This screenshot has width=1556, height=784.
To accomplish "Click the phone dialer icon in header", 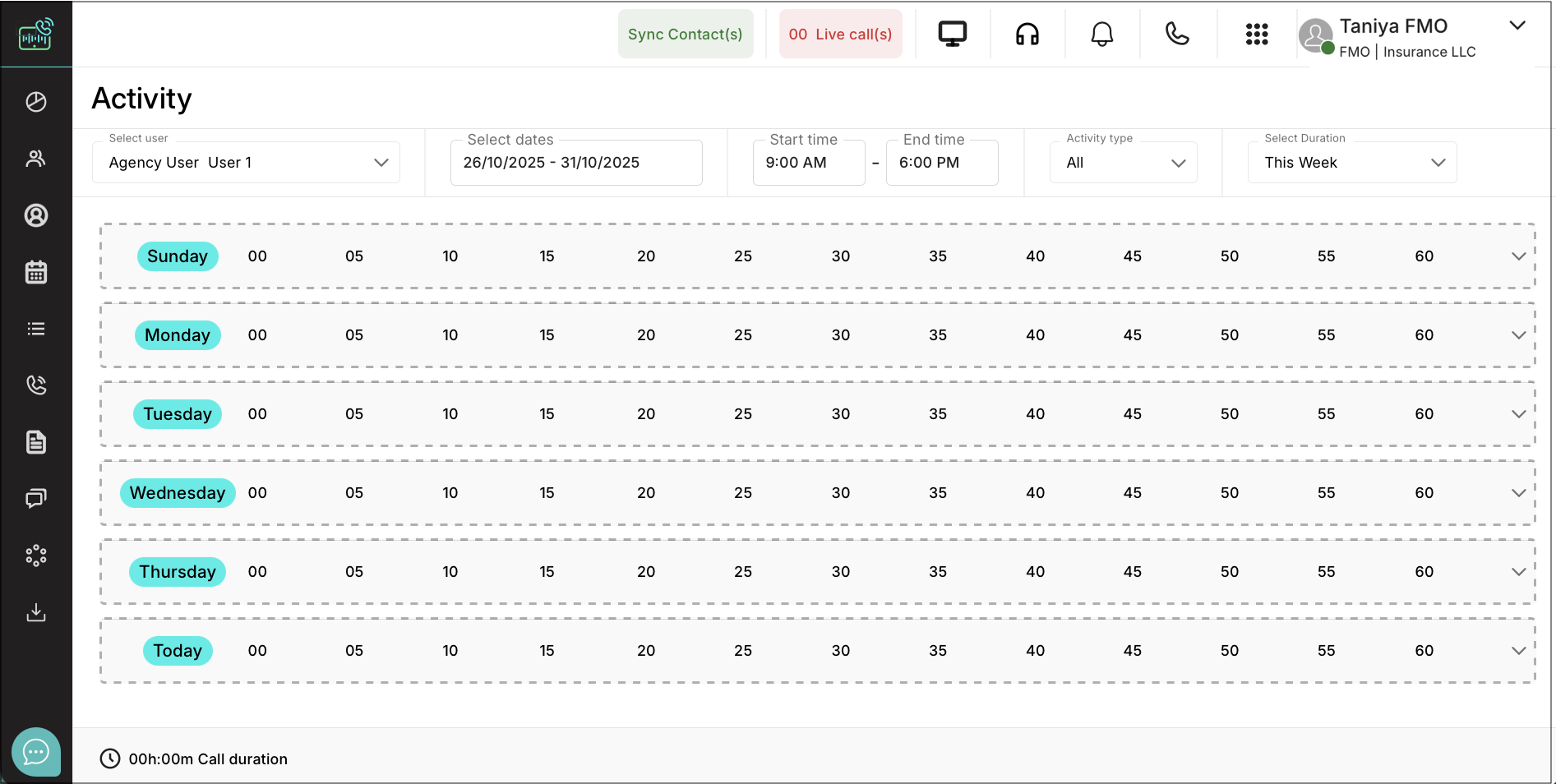I will click(x=1177, y=35).
